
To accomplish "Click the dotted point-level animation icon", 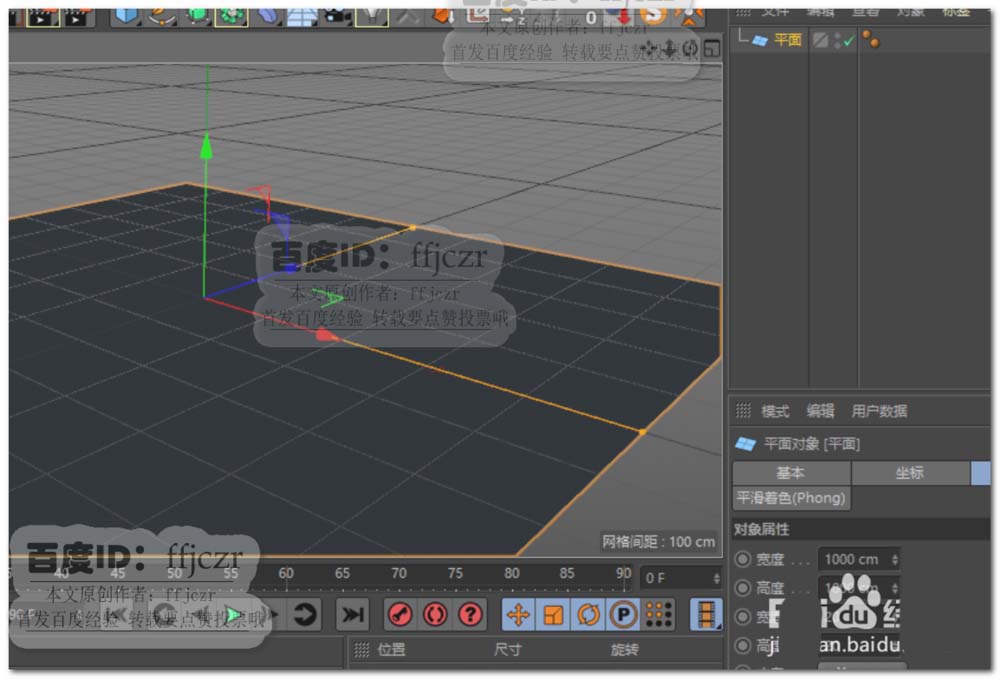I will click(x=658, y=615).
